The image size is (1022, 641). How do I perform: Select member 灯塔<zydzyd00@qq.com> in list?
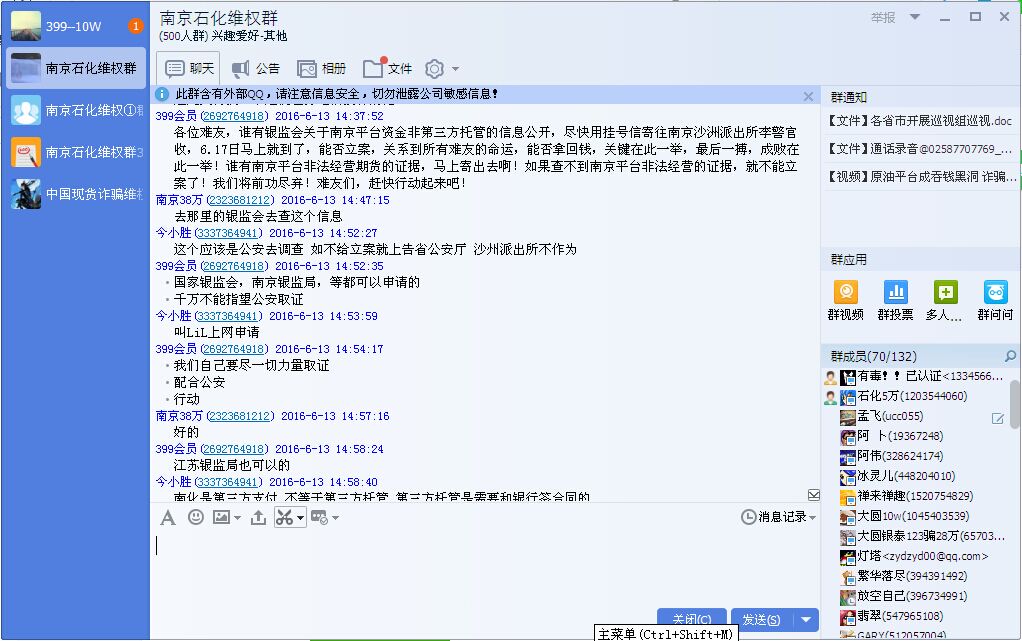pos(914,556)
